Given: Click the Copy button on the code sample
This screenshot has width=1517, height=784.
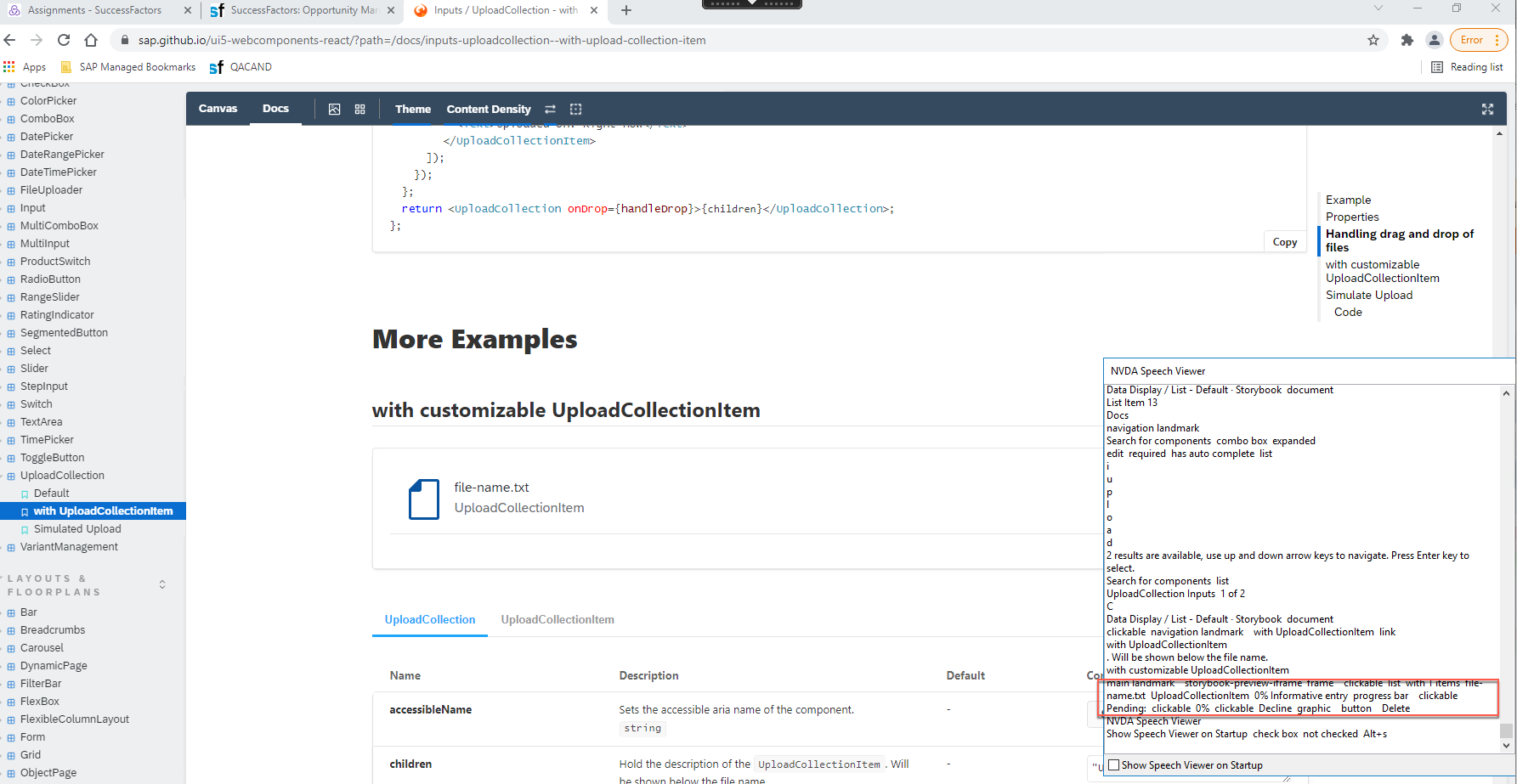Looking at the screenshot, I should point(1284,241).
